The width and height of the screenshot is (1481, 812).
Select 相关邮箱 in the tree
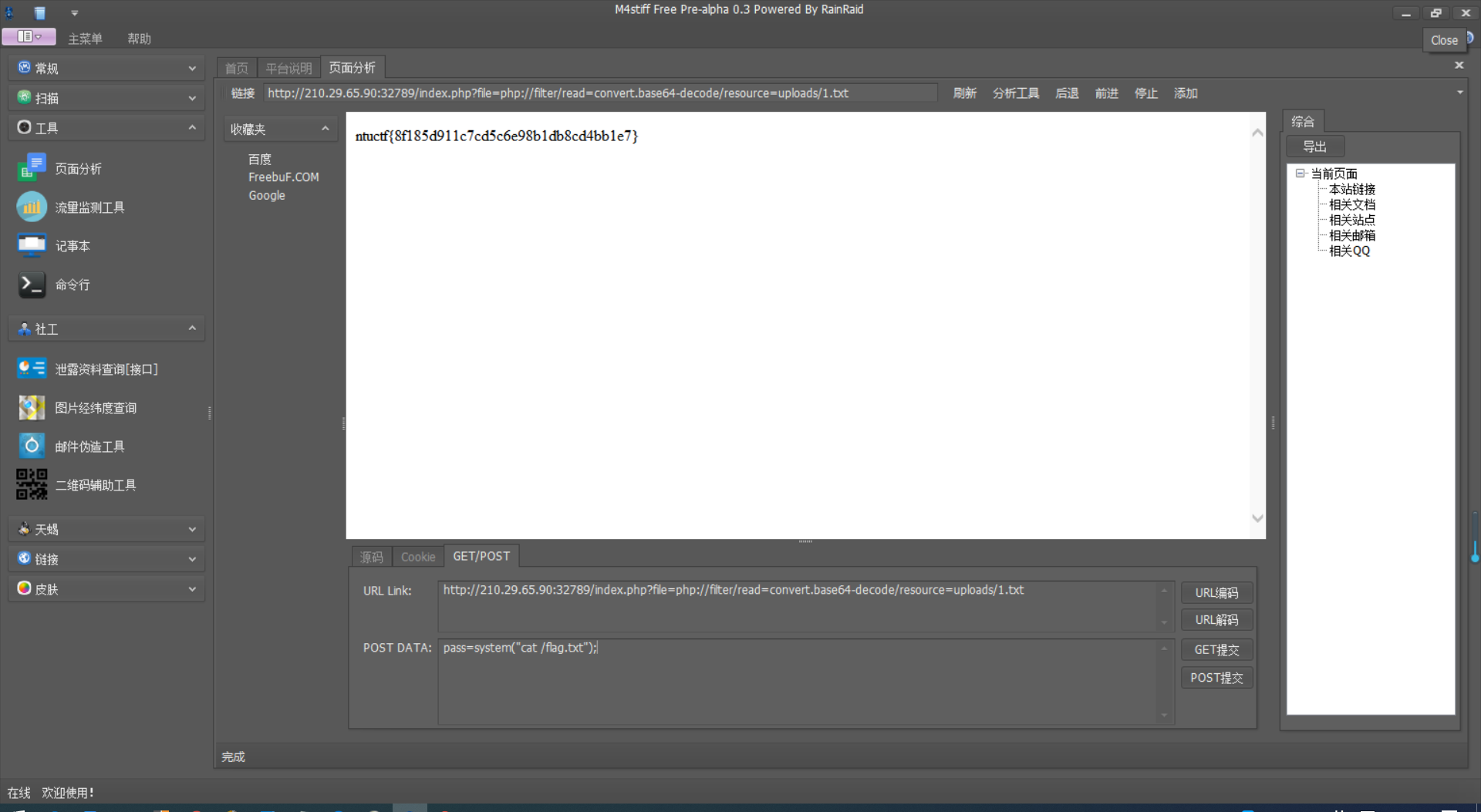(x=1352, y=235)
